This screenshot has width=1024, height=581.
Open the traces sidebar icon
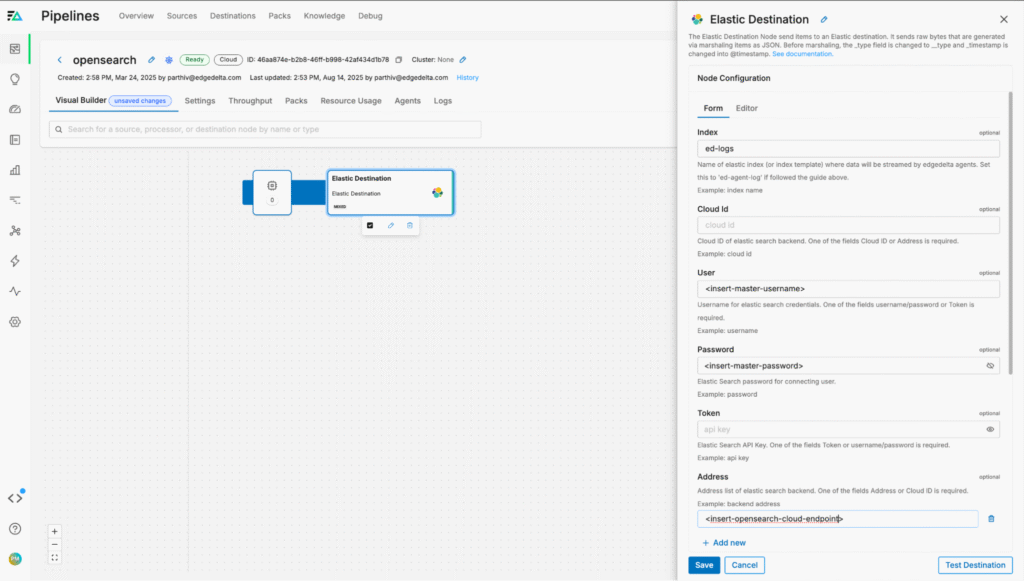tap(15, 200)
